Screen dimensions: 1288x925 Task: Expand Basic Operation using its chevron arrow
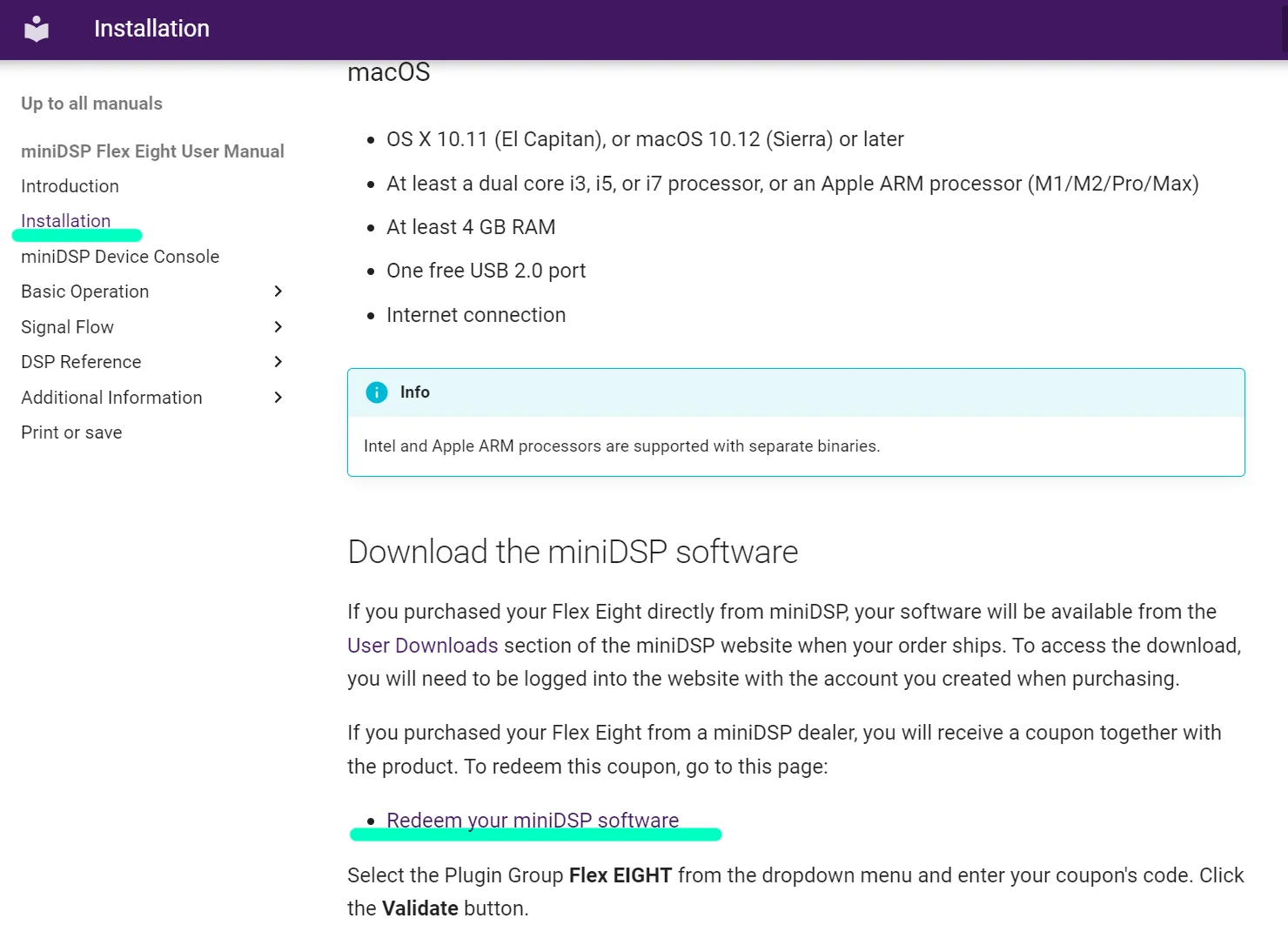click(x=278, y=292)
